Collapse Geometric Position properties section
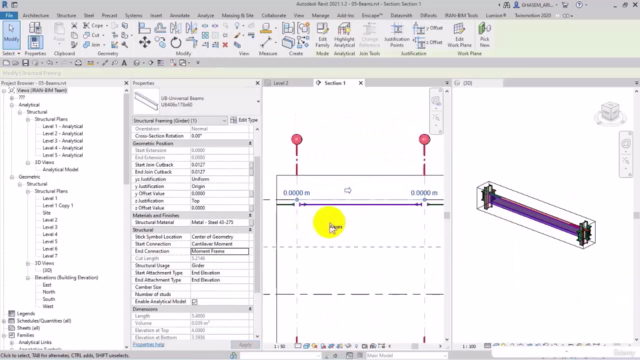Image resolution: width=640 pixels, height=360 pixels. click(250, 144)
